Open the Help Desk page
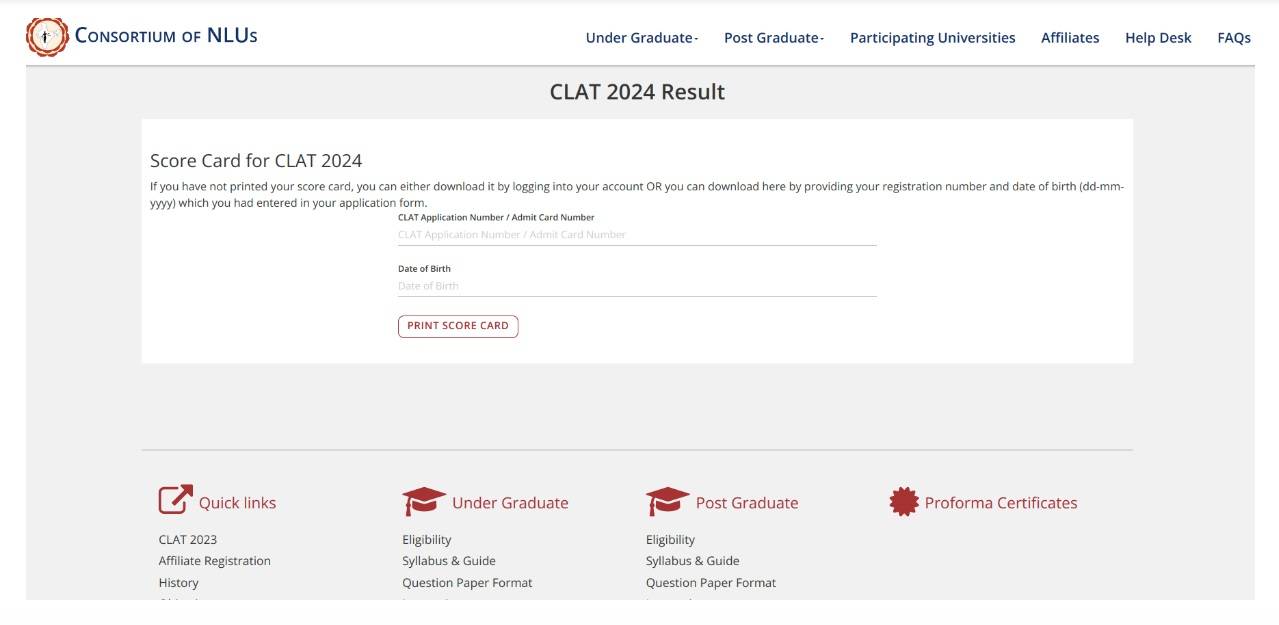 click(x=1158, y=37)
